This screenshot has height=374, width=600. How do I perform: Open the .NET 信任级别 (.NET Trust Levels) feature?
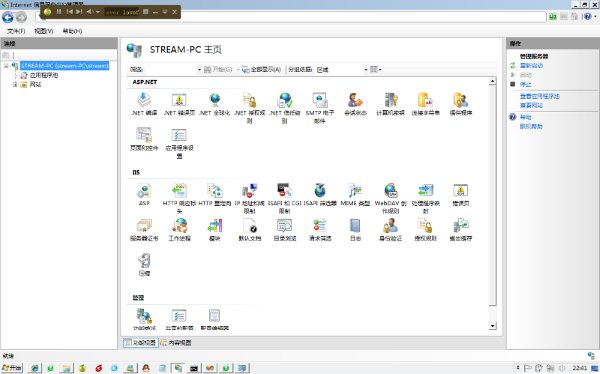pos(285,108)
